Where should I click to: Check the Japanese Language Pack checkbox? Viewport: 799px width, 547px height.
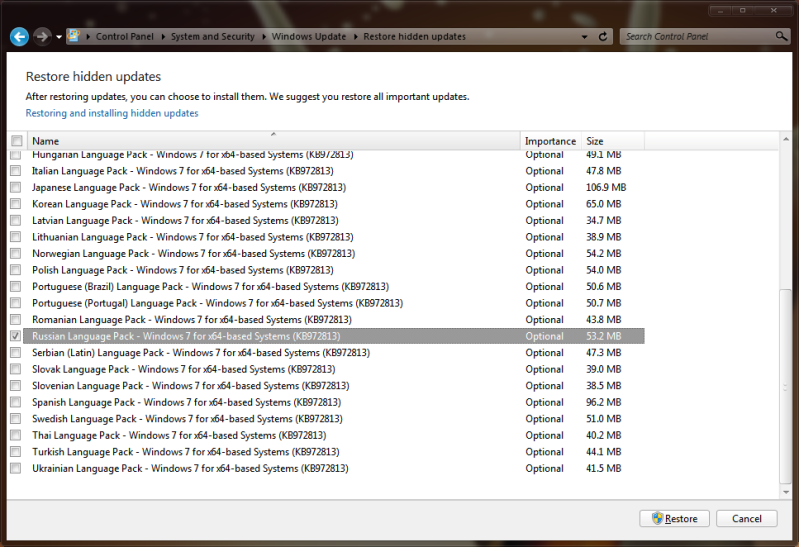tap(16, 187)
